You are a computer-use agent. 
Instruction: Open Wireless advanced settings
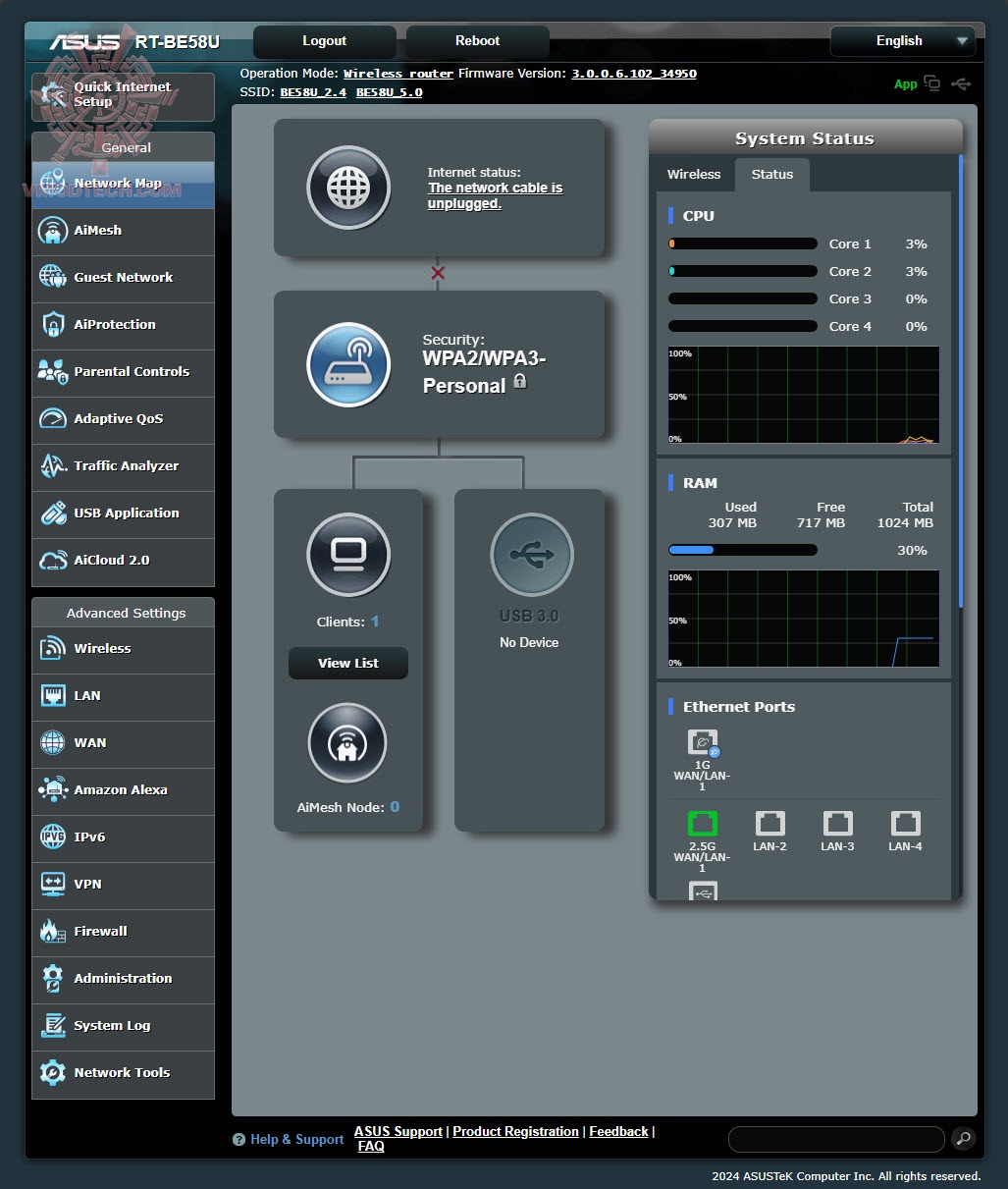(x=123, y=649)
